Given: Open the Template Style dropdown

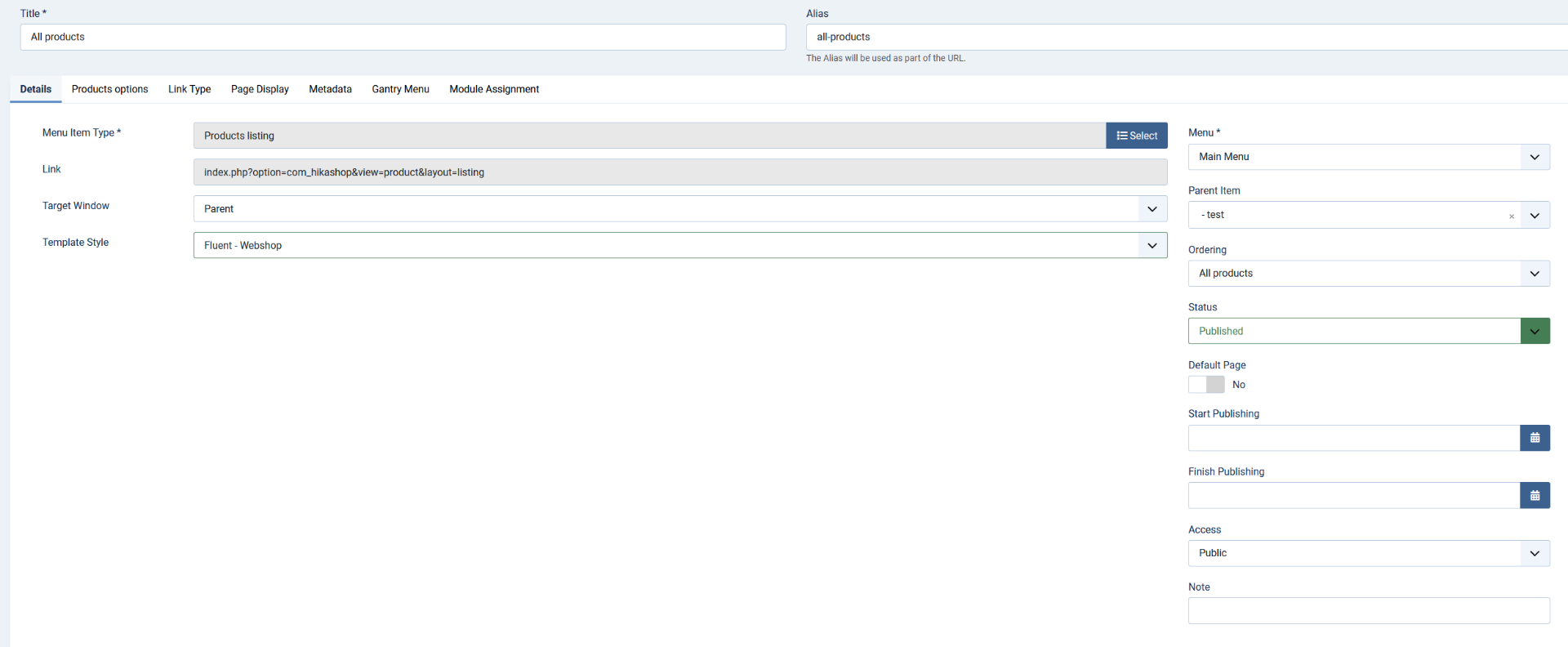Looking at the screenshot, I should [x=680, y=245].
